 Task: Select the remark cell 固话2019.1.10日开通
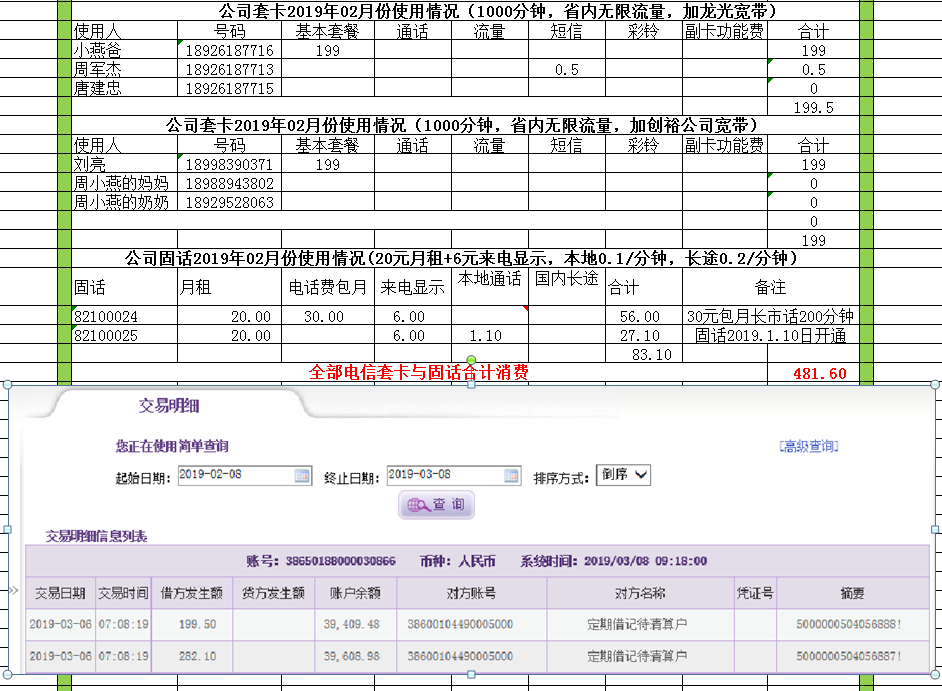[770, 335]
